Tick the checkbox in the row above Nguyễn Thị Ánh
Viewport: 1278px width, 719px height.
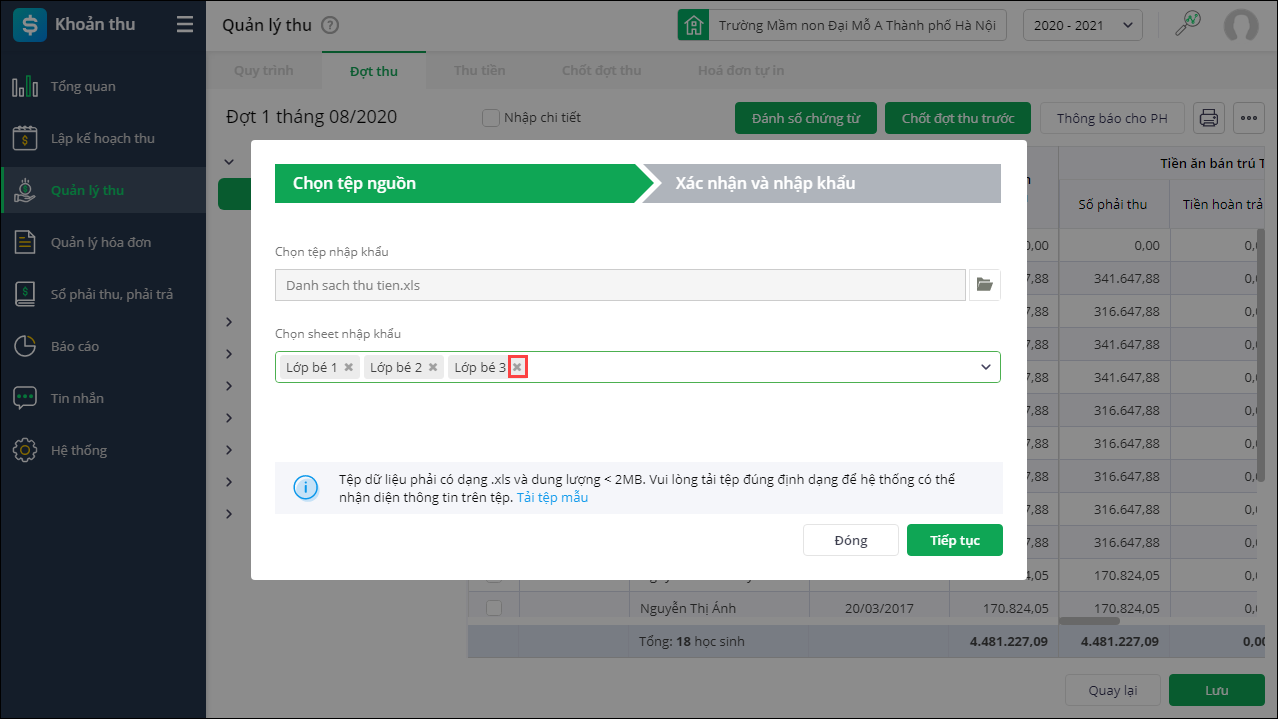tap(493, 578)
